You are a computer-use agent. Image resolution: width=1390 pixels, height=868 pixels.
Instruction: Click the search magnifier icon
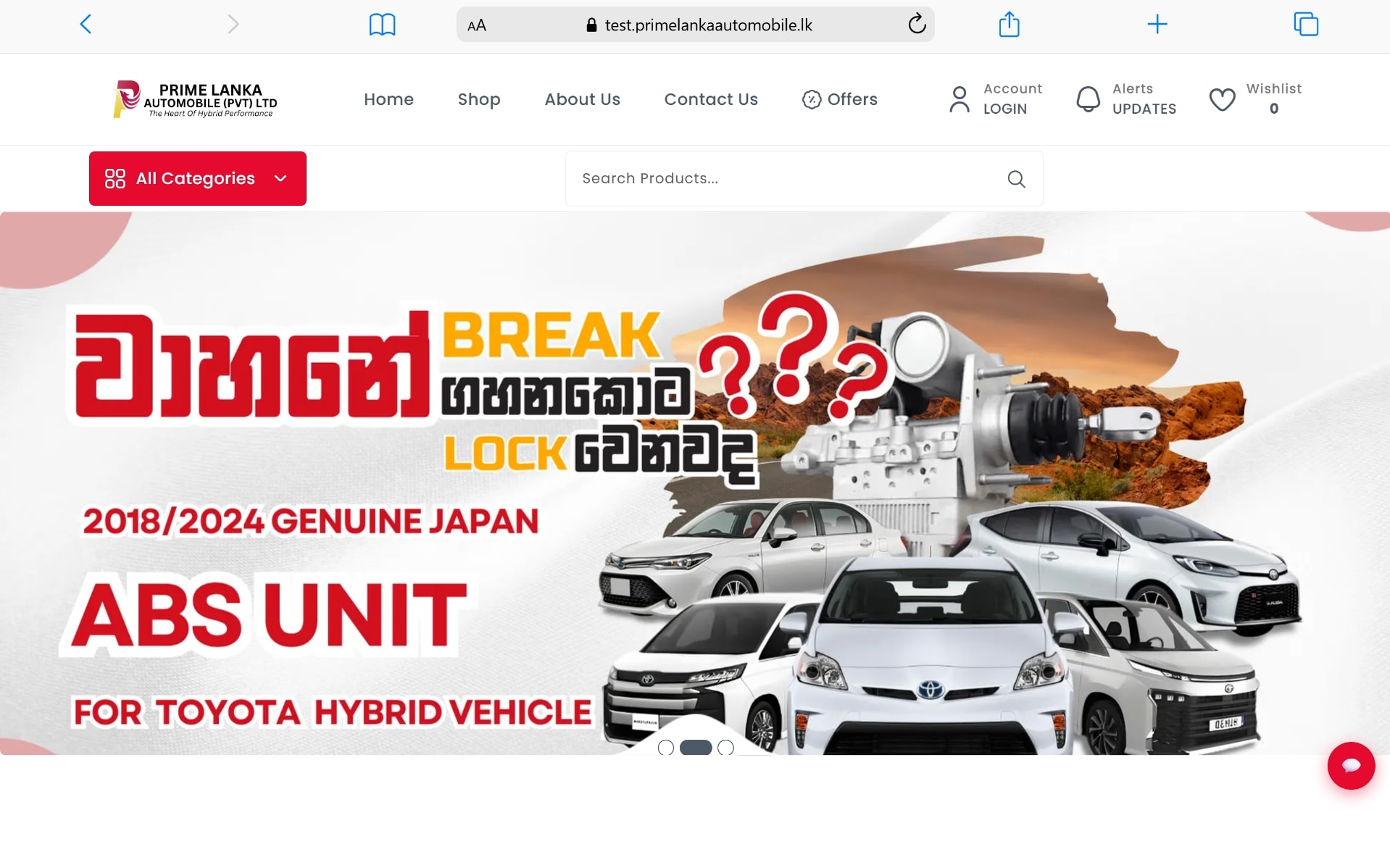[1016, 179]
